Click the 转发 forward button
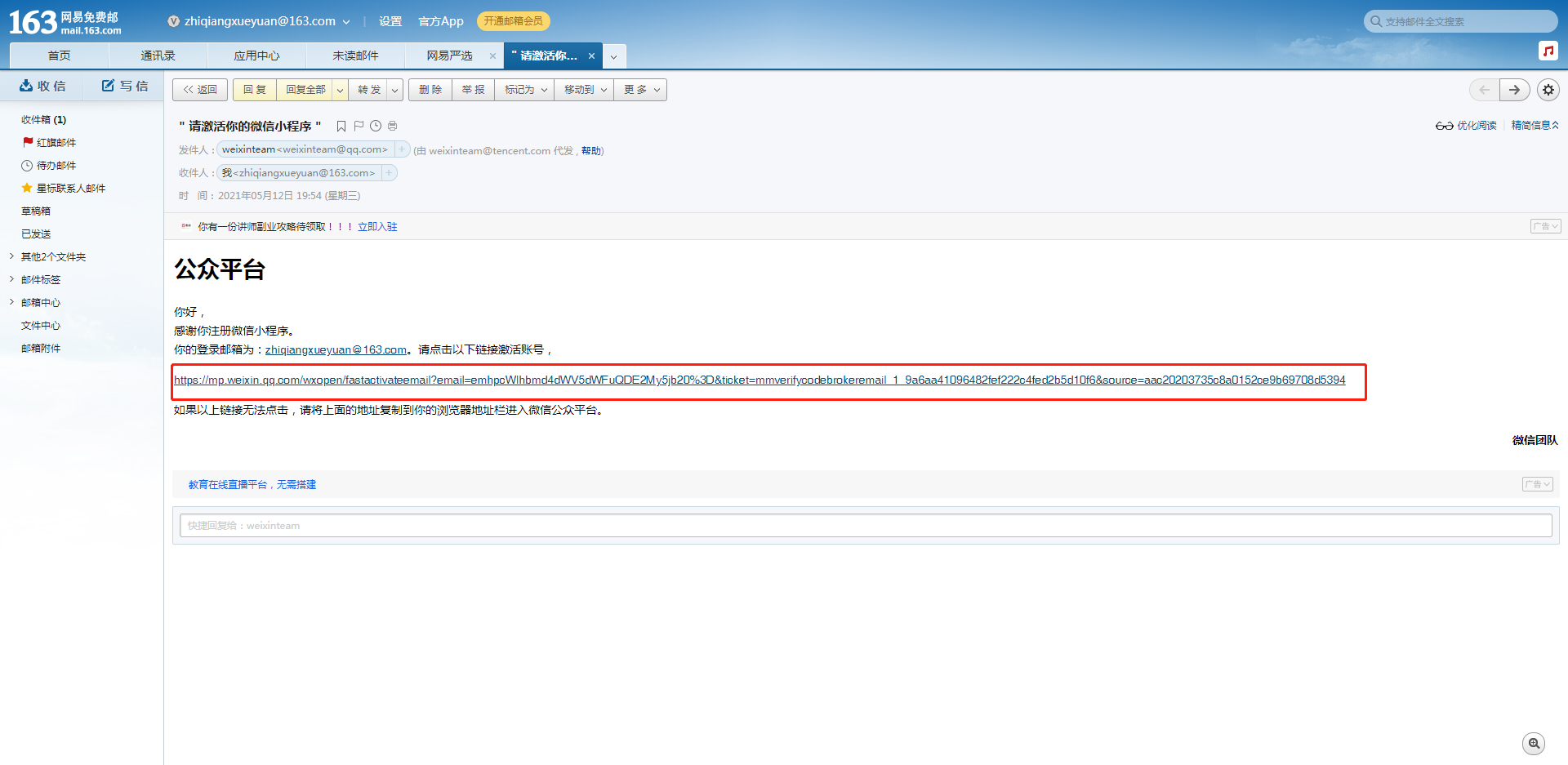This screenshot has height=765, width=1568. [x=369, y=90]
